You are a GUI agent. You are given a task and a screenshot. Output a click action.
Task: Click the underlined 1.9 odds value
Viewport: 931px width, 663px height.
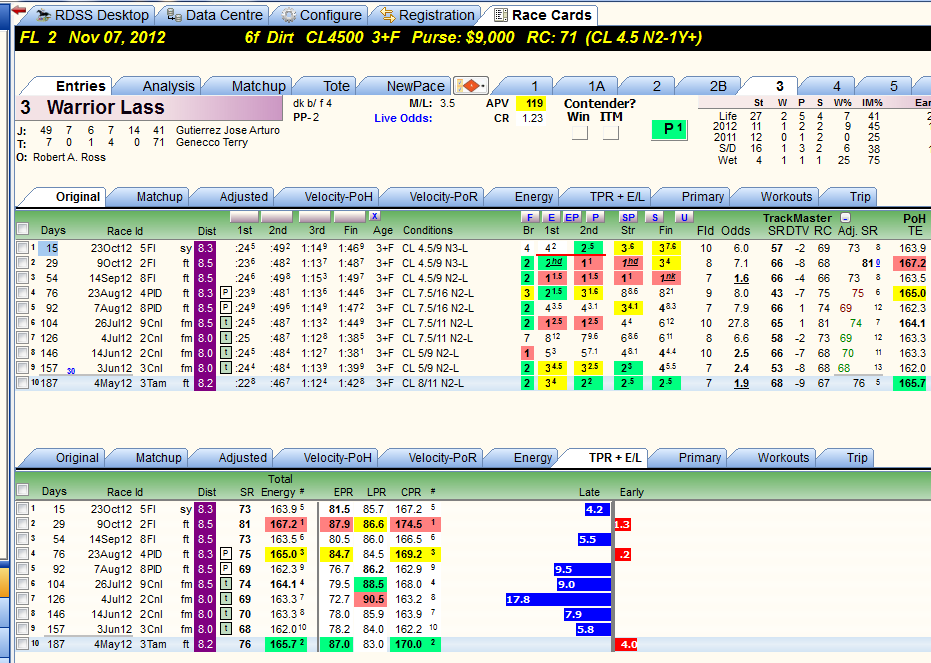coord(740,383)
